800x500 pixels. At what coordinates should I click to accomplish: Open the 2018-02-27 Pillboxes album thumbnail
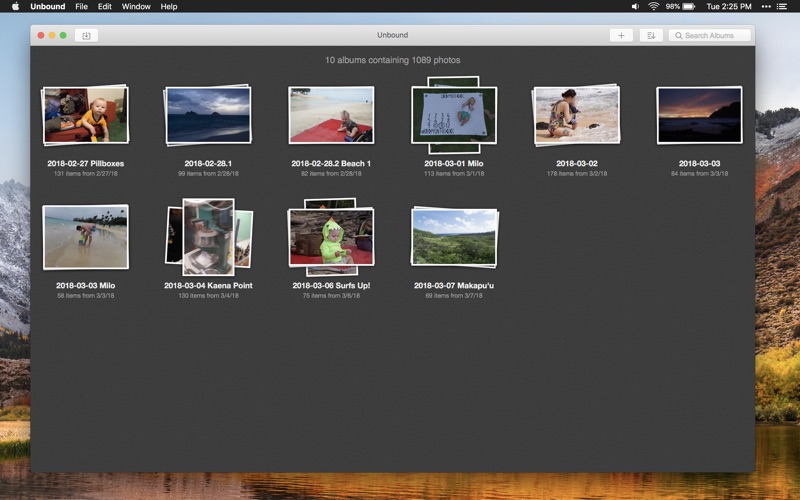click(x=86, y=115)
